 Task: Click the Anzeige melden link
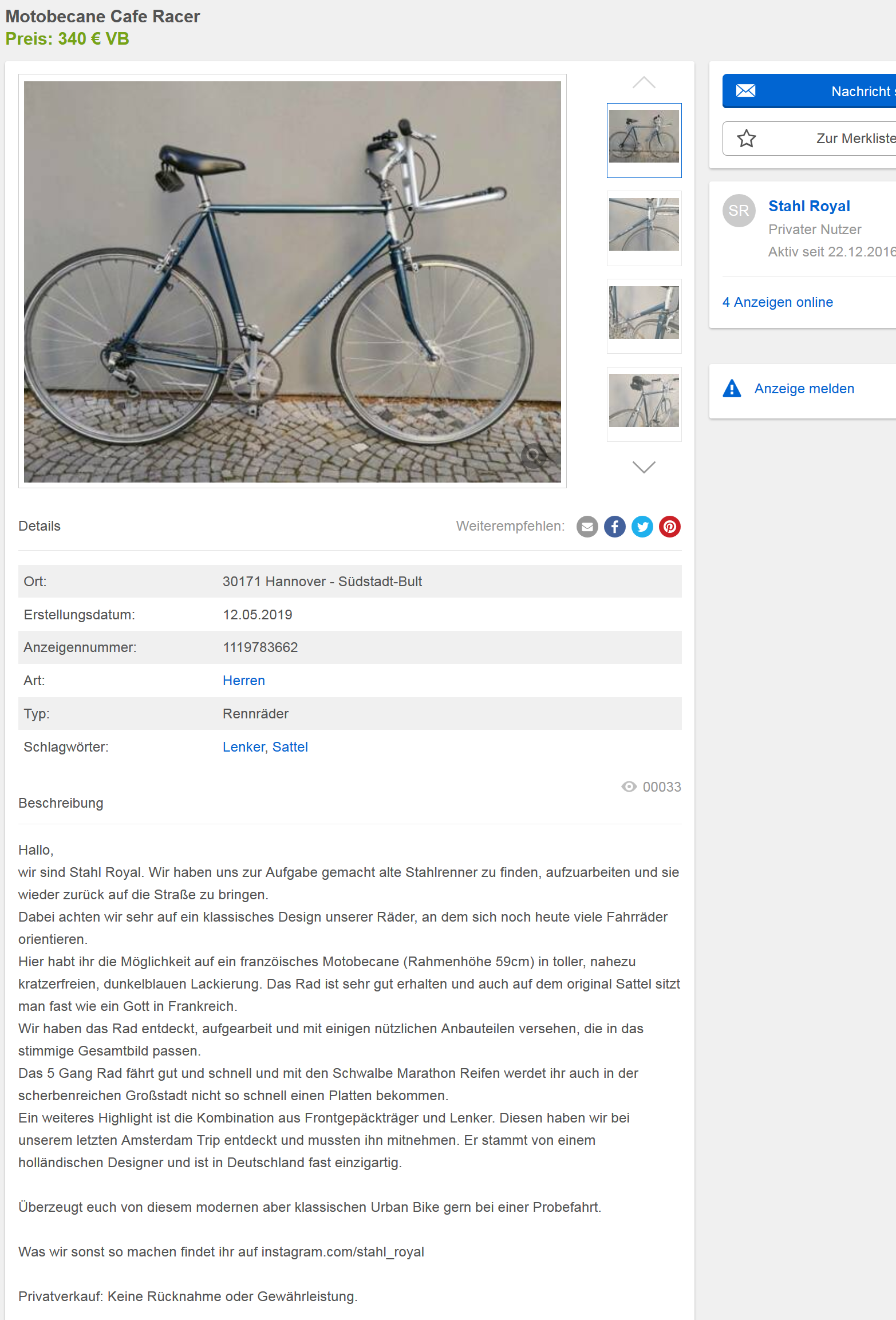coord(804,389)
